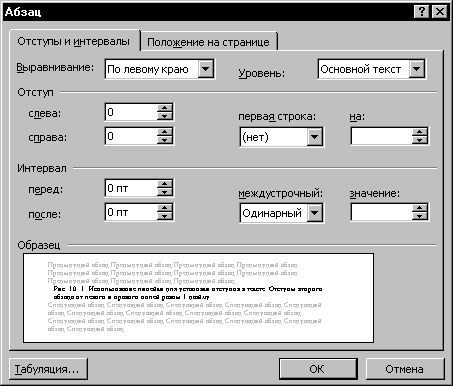Decrease the слева indent with down arrow
This screenshot has width=453, height=386.
[x=165, y=116]
